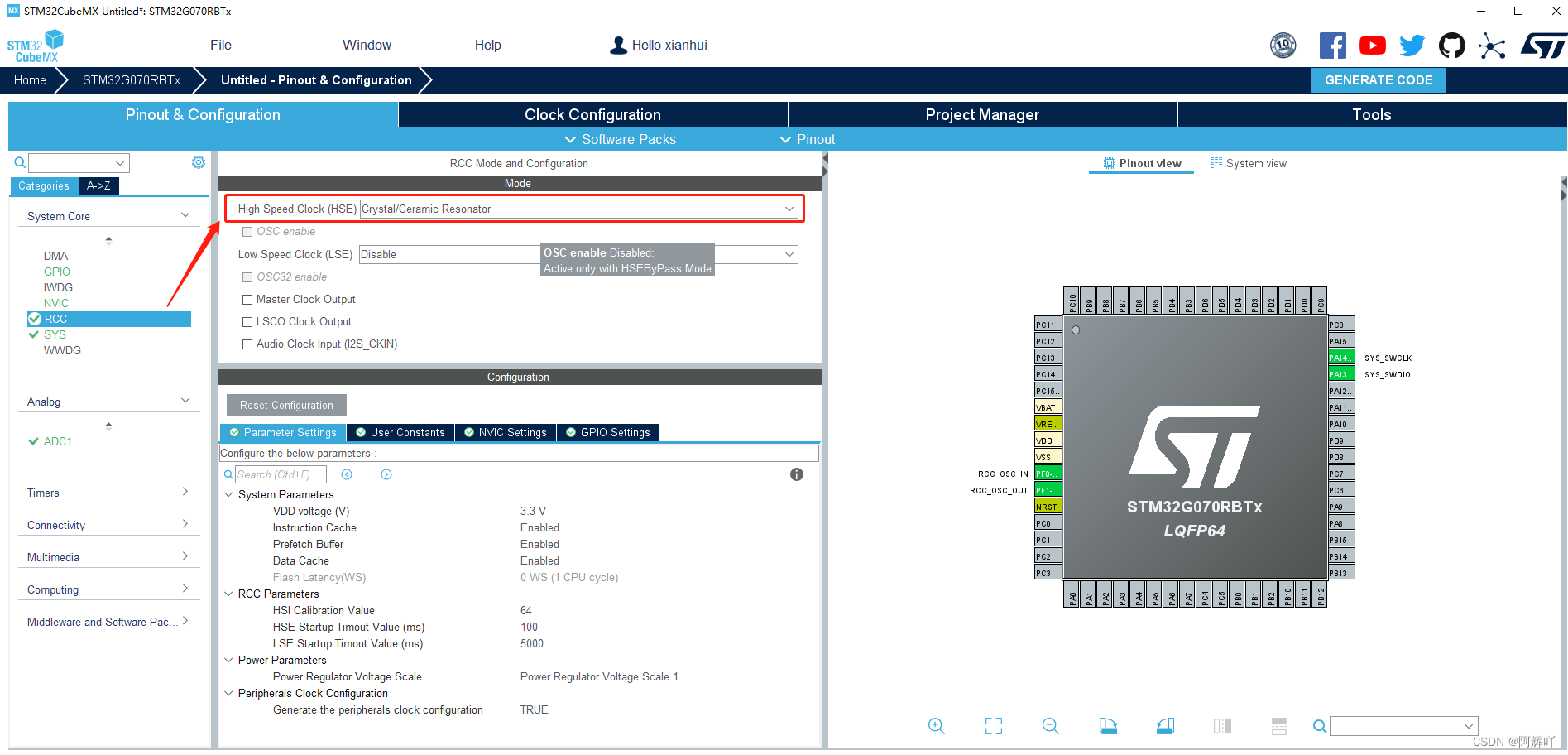Expand the Connectivity category
Screen dimensions: 1568x755
[x=185, y=524]
